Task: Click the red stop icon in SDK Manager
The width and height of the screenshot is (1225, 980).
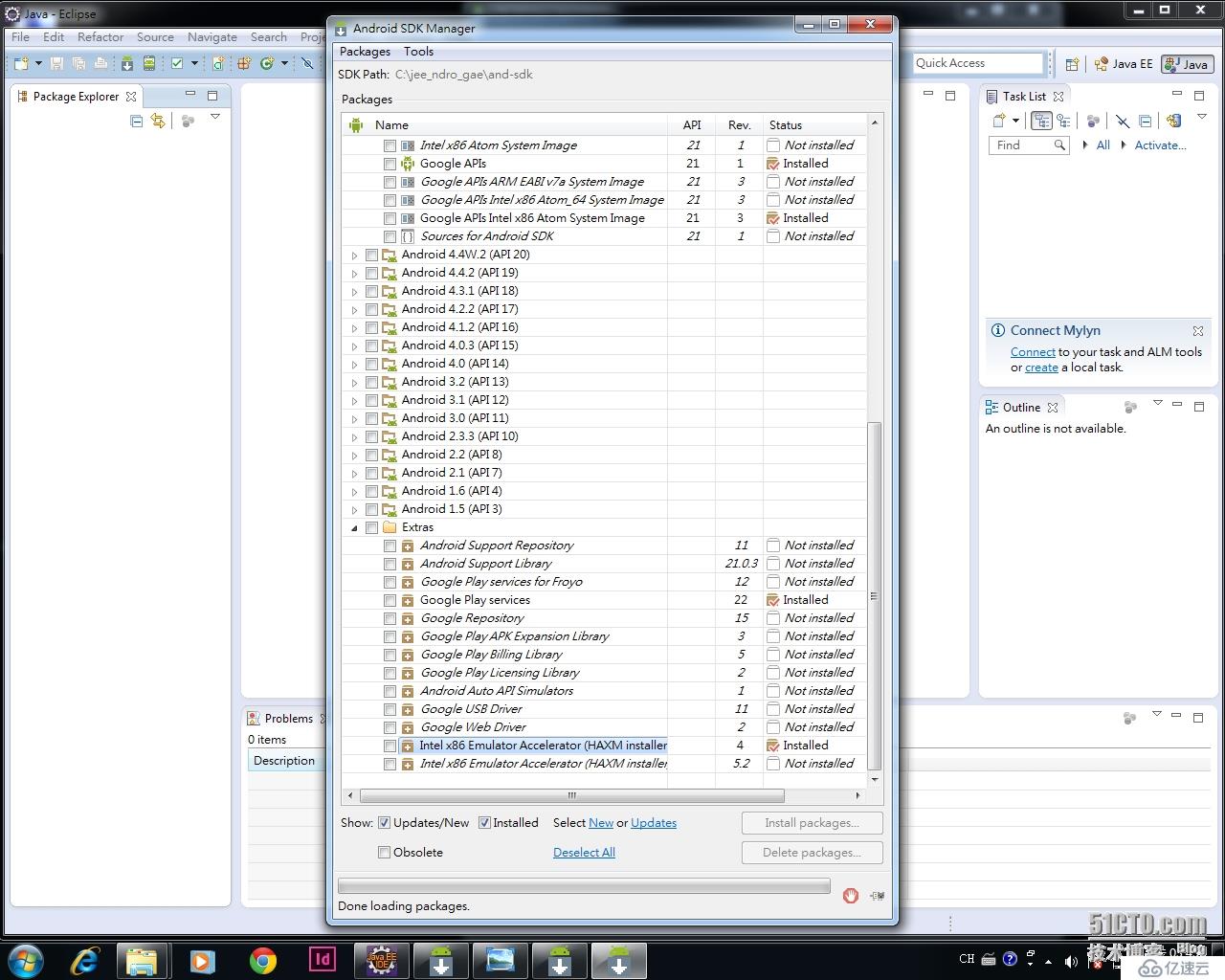Action: point(851,896)
